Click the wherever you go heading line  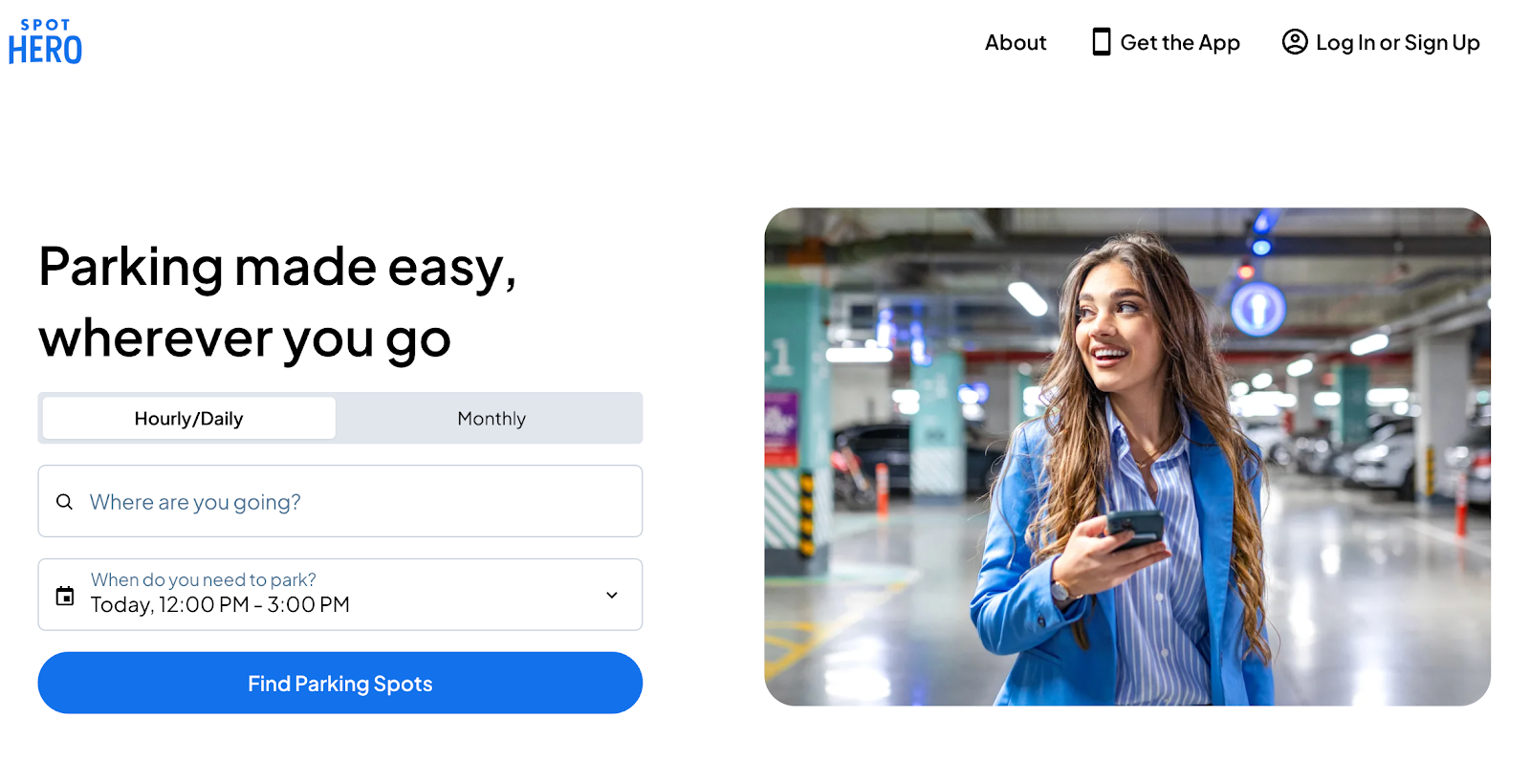click(245, 338)
